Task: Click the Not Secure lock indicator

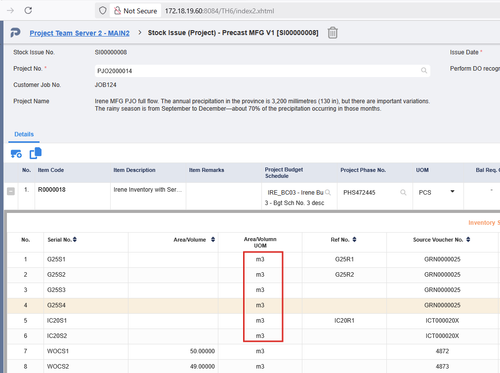Action: coord(135,11)
